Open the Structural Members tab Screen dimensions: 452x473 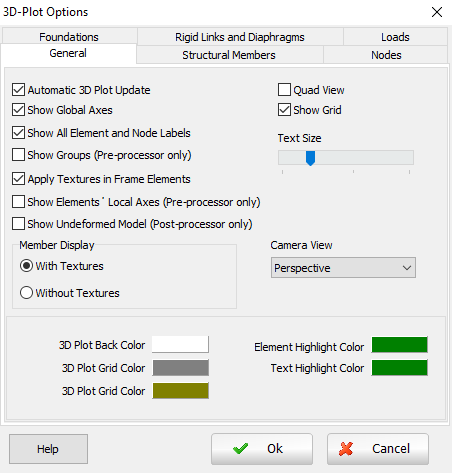(x=229, y=55)
